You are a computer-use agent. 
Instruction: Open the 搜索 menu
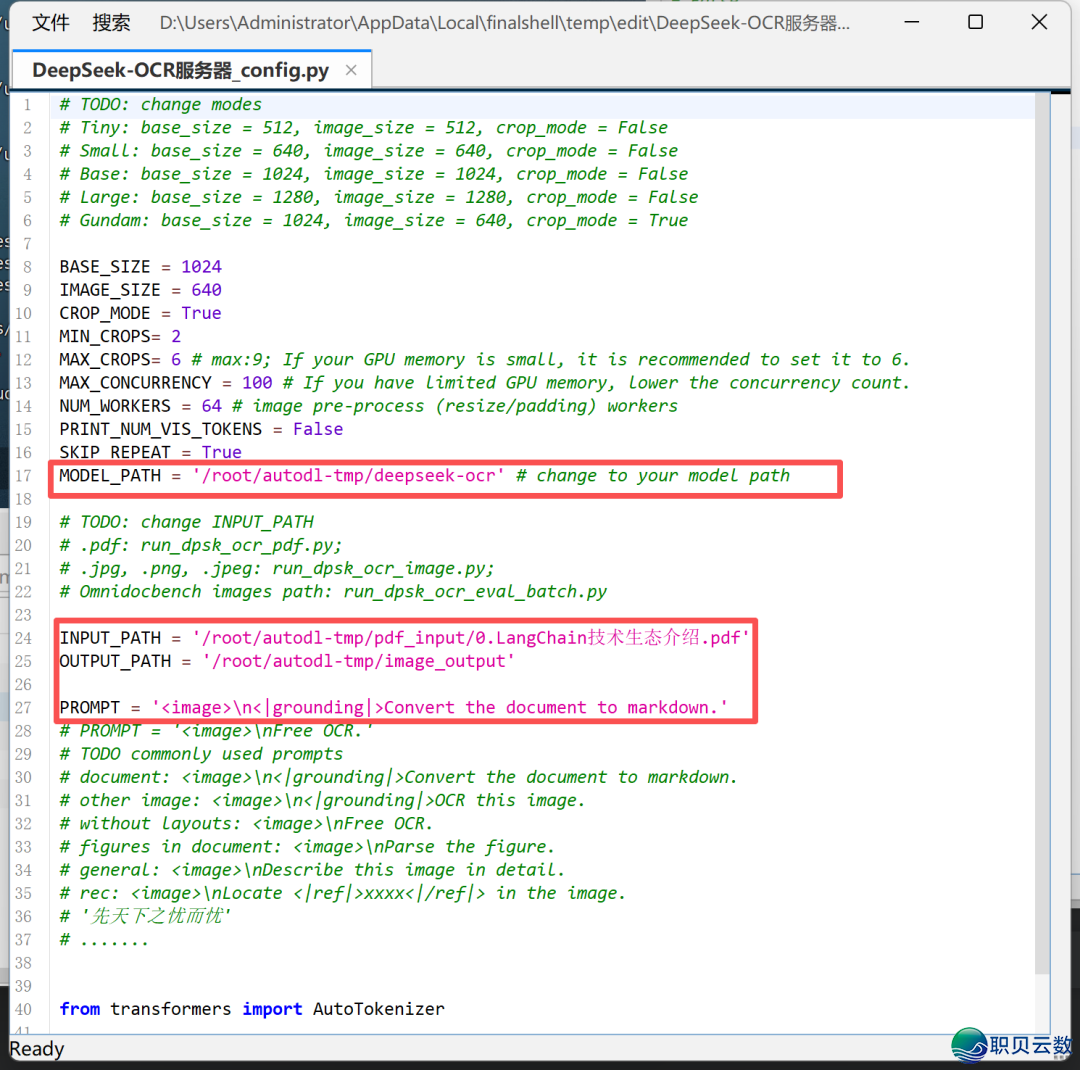[111, 22]
